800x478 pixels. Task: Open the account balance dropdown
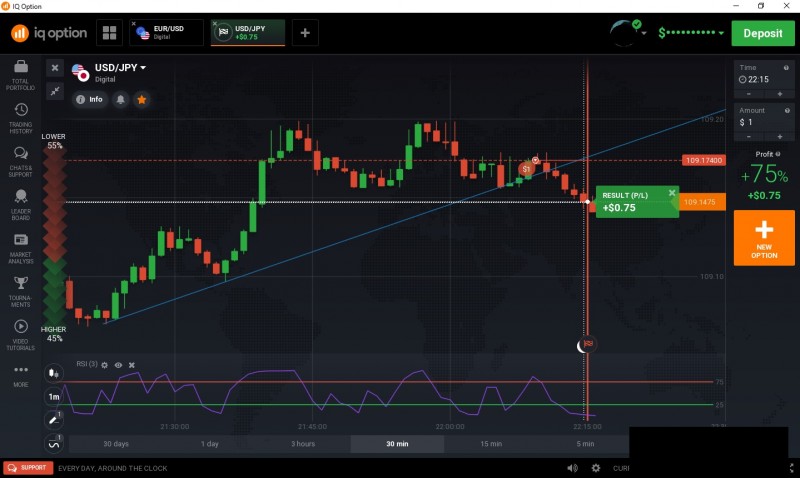tap(691, 33)
